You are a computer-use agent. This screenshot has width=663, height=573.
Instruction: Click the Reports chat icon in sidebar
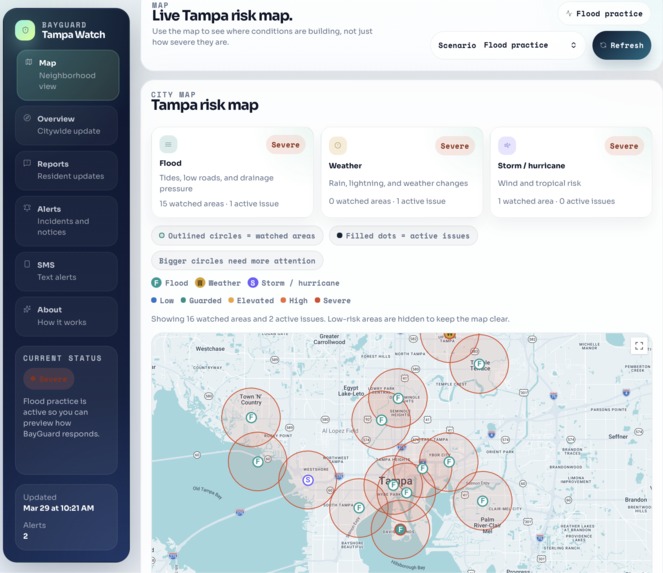[27, 163]
